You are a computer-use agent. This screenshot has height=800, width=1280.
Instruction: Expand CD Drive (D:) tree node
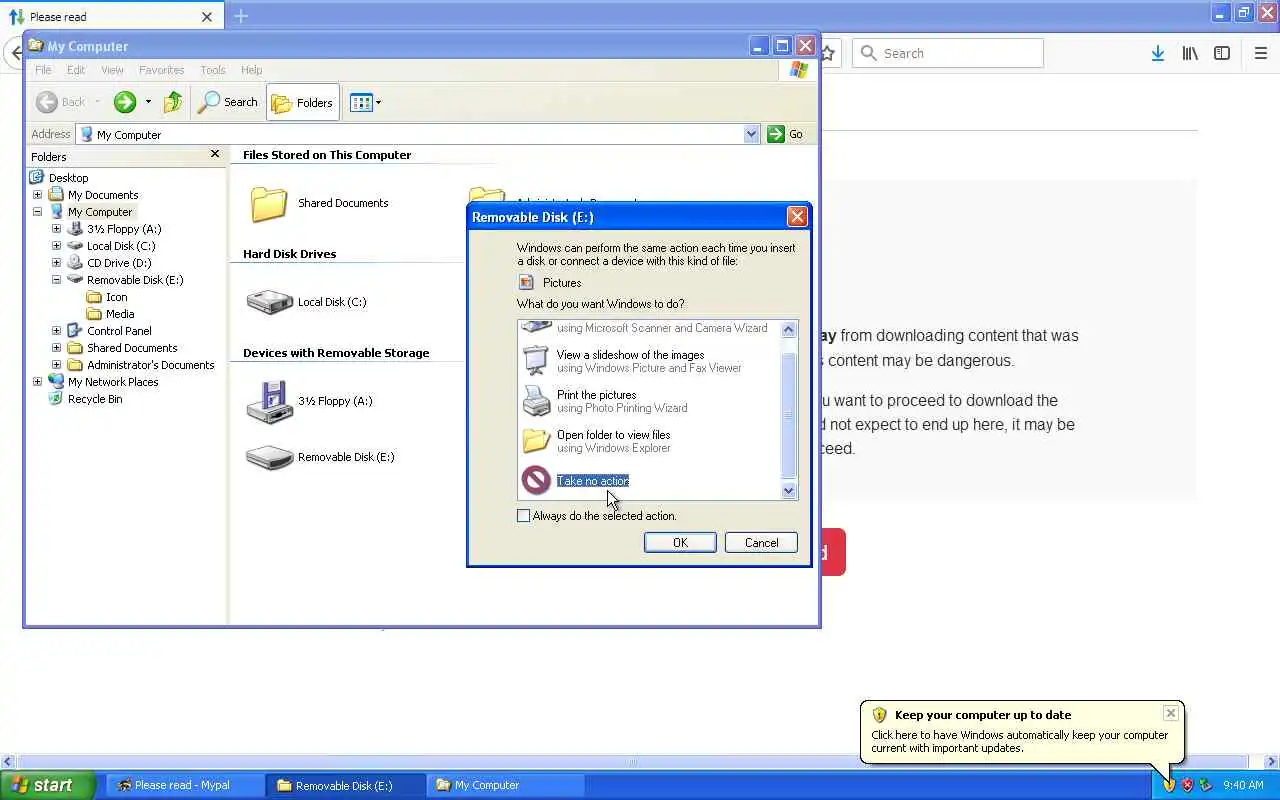(57, 263)
